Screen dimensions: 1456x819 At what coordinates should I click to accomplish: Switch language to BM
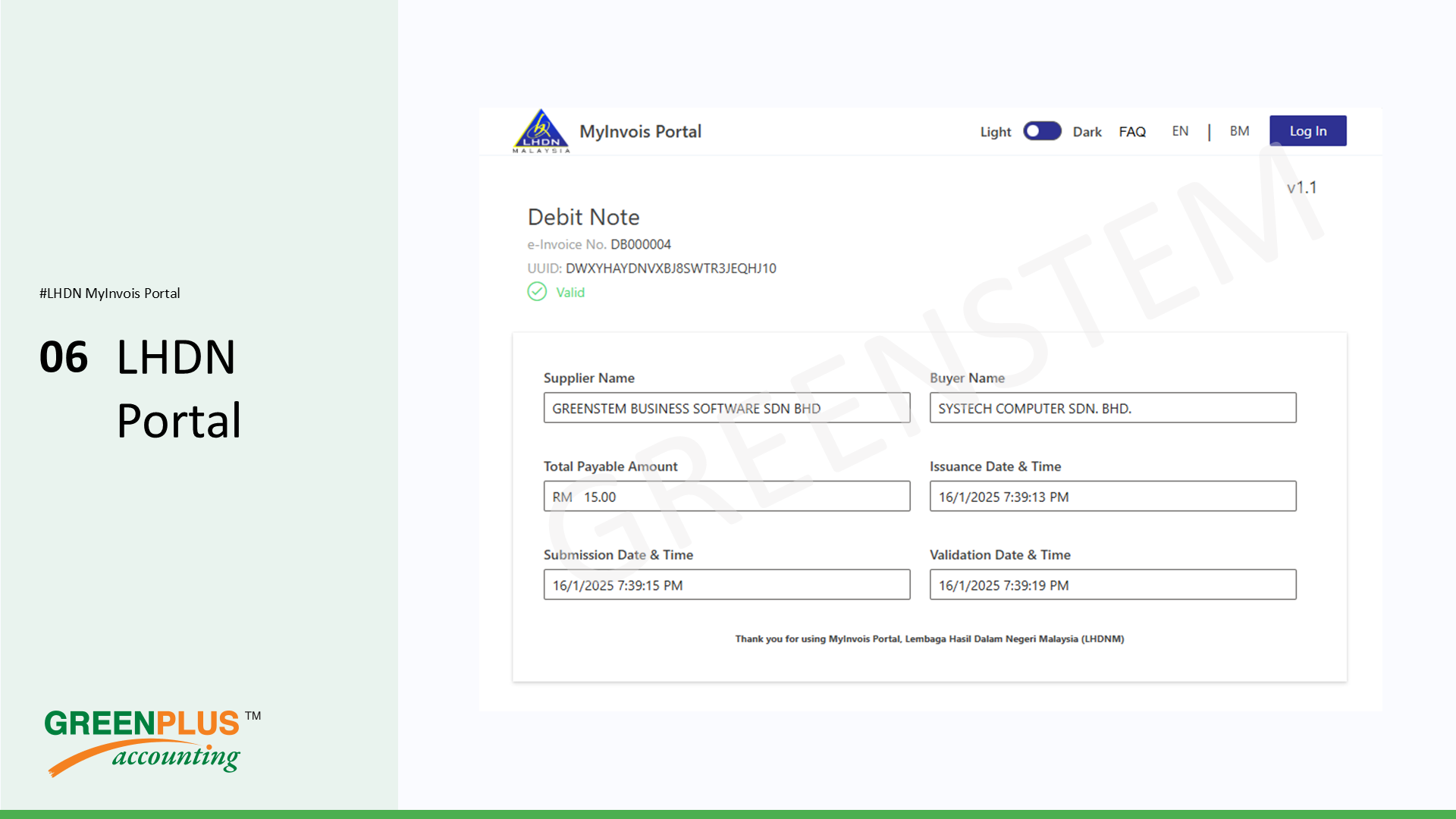[x=1239, y=131]
